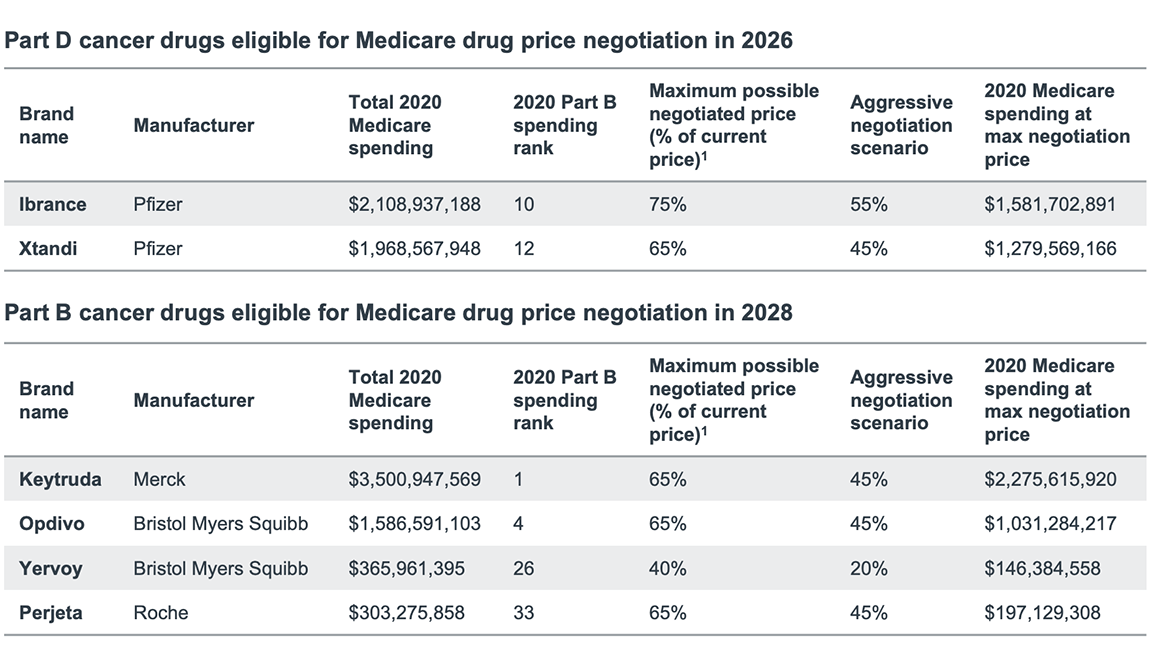Click Yervoy's 40% maximum negotiated price
Image resolution: width=1152 pixels, height=666 pixels.
(668, 568)
